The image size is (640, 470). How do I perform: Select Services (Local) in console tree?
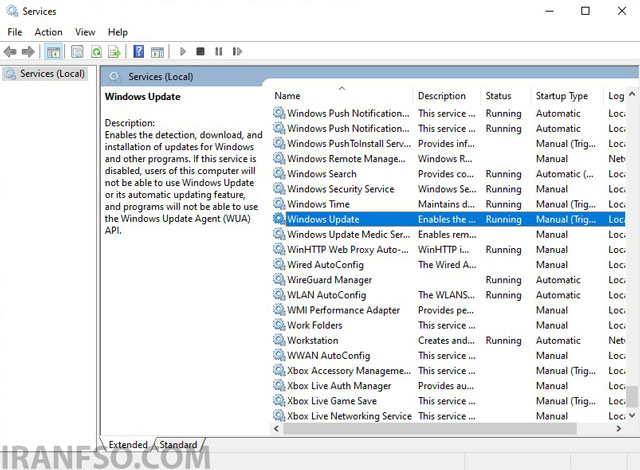coord(45,74)
